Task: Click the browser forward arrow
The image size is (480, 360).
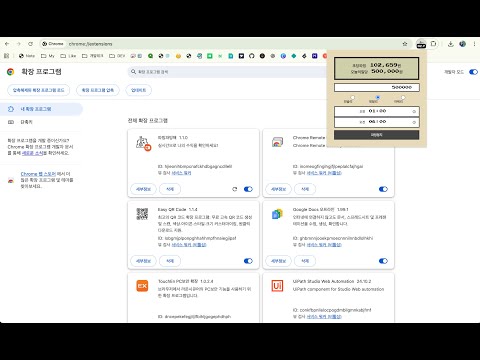Action: (x=19, y=44)
